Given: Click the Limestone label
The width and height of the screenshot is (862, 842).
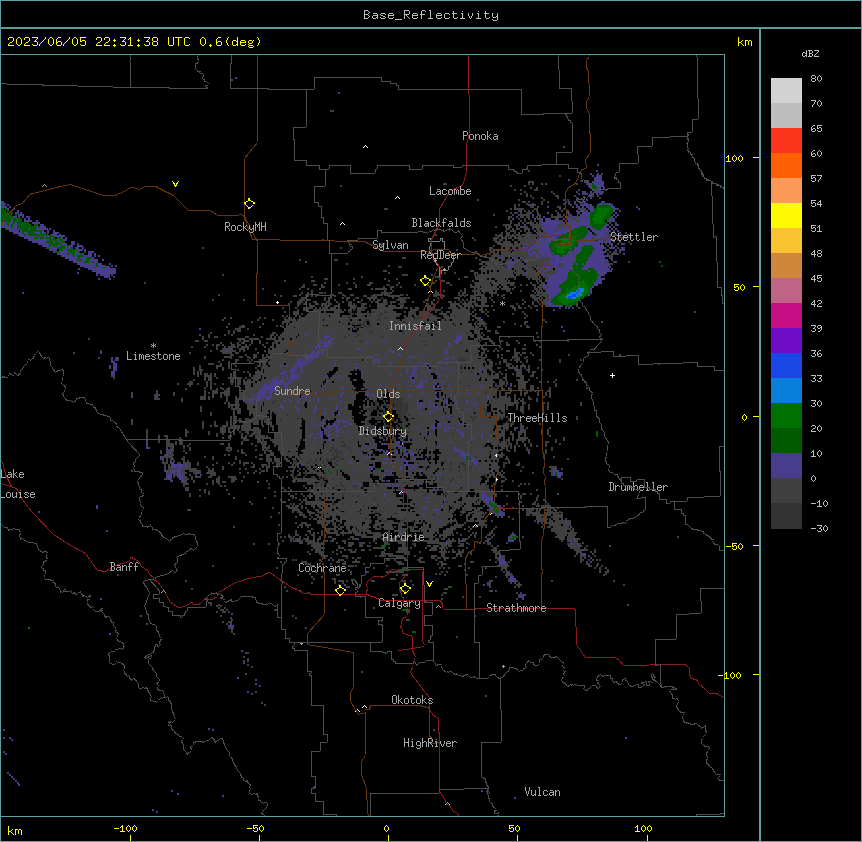Looking at the screenshot, I should pos(153,356).
